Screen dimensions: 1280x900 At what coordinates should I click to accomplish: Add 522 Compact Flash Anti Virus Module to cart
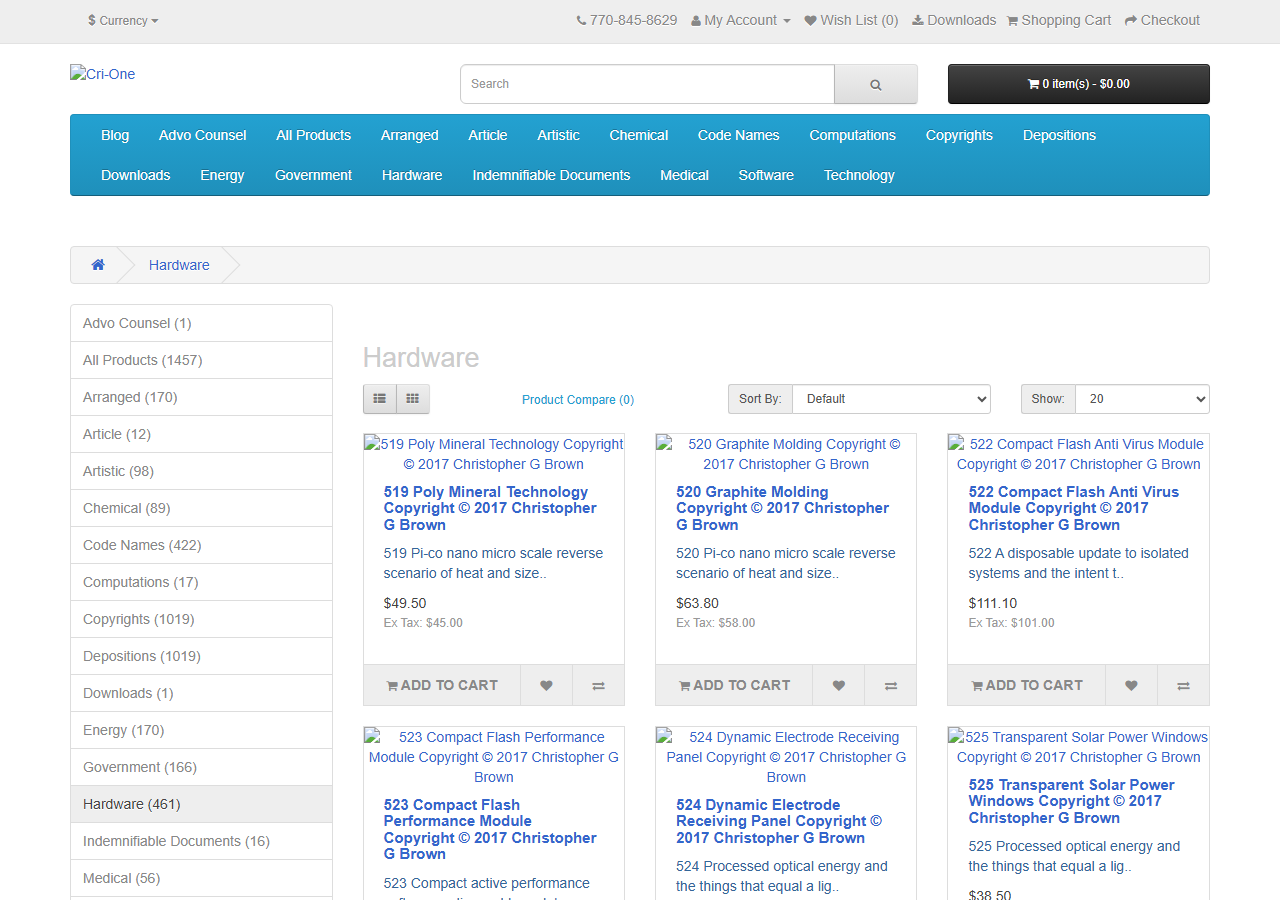1027,686
